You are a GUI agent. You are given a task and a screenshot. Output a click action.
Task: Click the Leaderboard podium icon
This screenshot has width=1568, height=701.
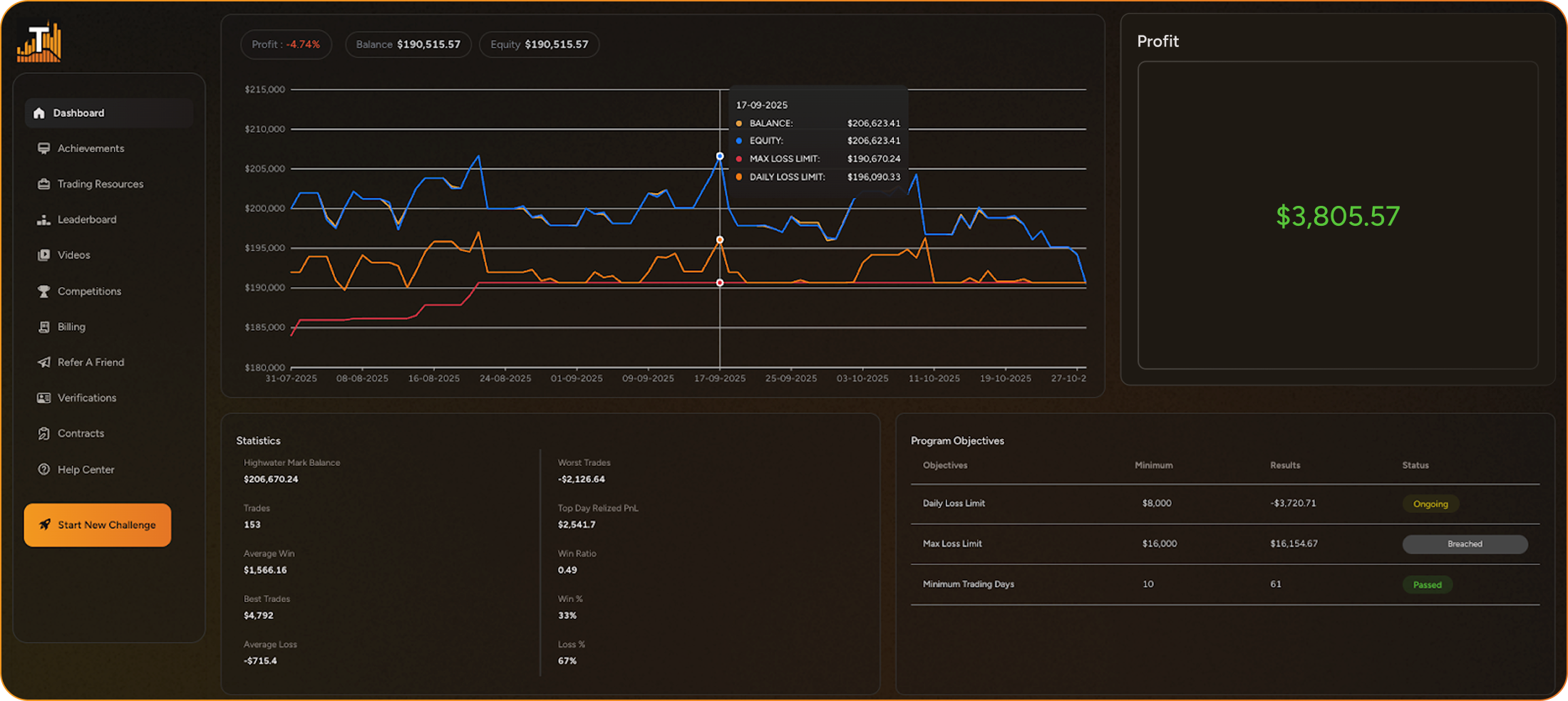click(x=43, y=219)
